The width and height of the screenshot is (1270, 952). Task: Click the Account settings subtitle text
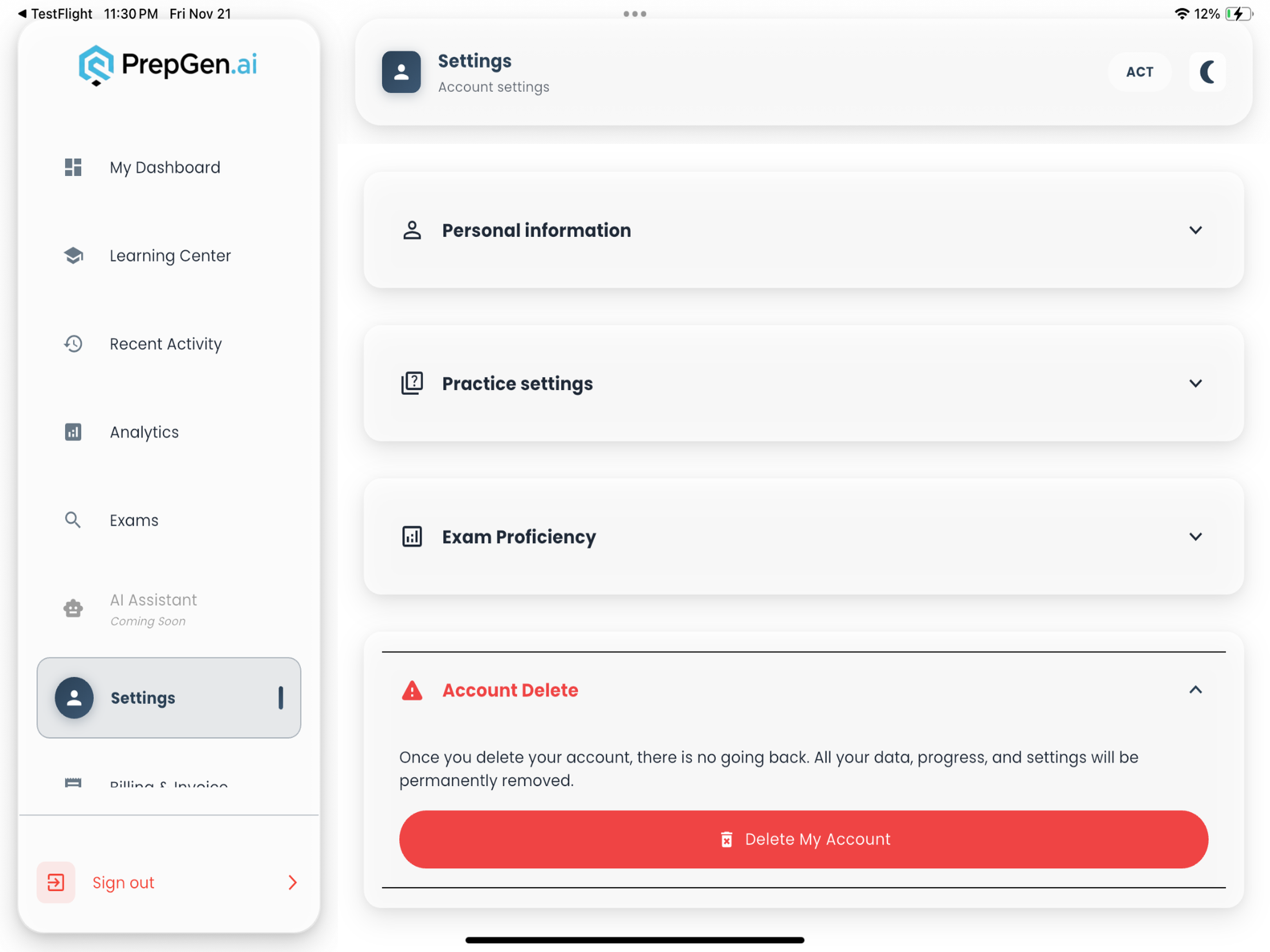point(494,87)
